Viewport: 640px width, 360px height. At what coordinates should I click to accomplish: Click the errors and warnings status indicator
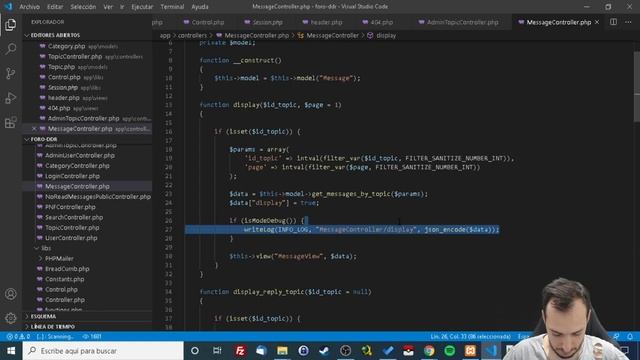(18, 336)
